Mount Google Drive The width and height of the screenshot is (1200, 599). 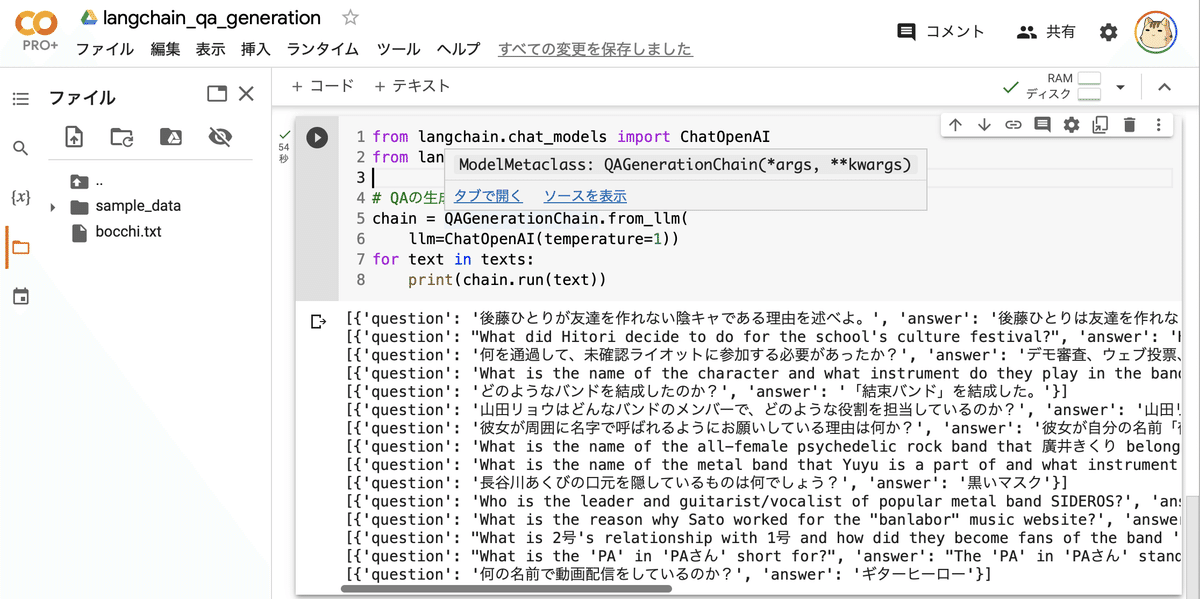pos(171,137)
